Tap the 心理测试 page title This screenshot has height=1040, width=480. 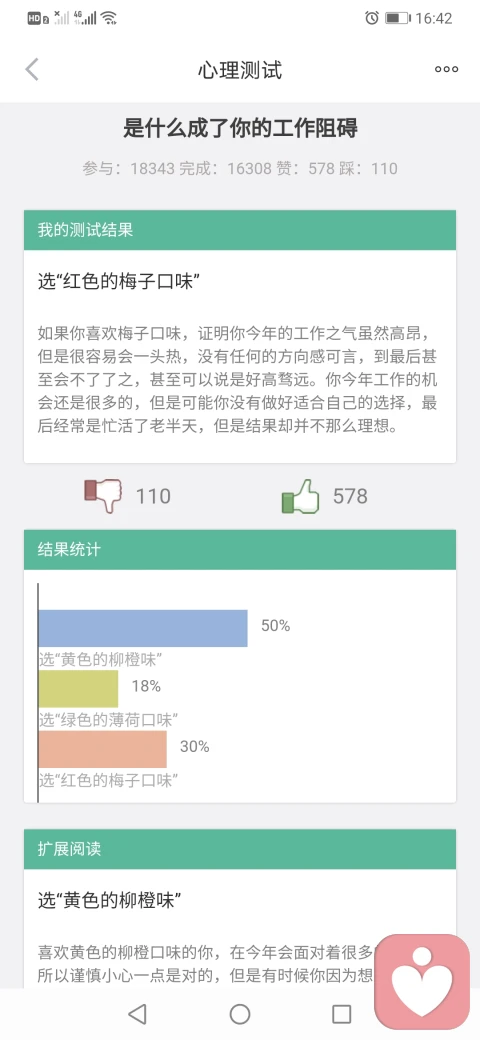pyautogui.click(x=240, y=70)
